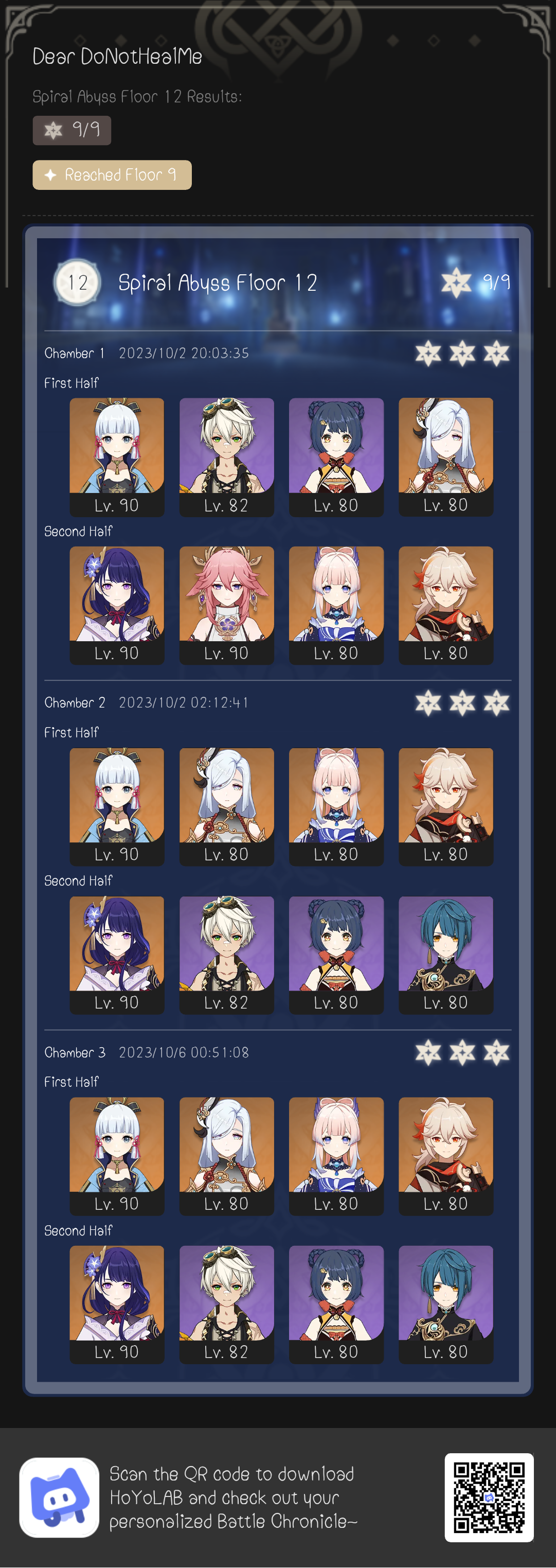The image size is (556, 1568).
Task: Select Chamber 2 second-half teal-haired Lv. 80 portrait
Action: (446, 955)
